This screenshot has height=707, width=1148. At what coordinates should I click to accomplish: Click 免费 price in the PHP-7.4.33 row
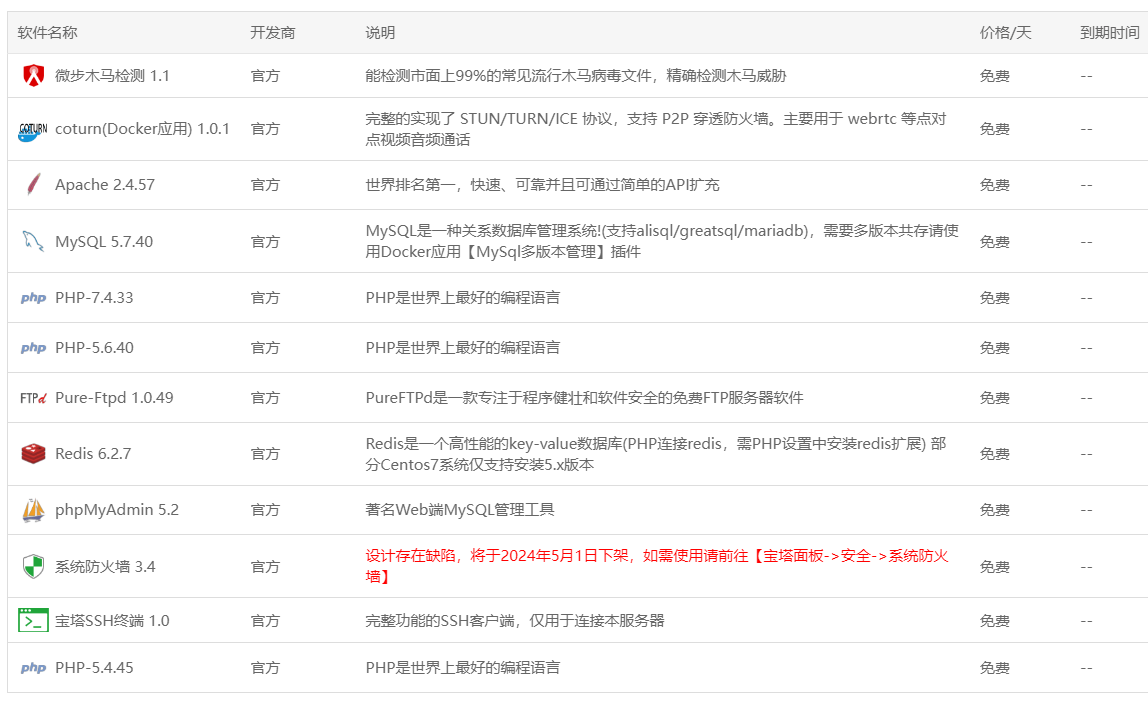pyautogui.click(x=995, y=298)
